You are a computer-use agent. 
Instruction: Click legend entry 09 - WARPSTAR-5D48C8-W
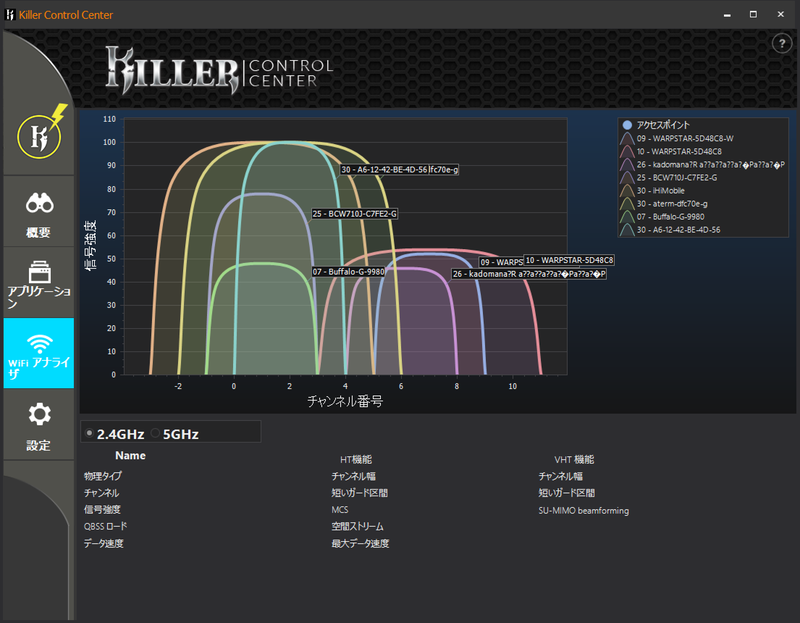point(677,138)
